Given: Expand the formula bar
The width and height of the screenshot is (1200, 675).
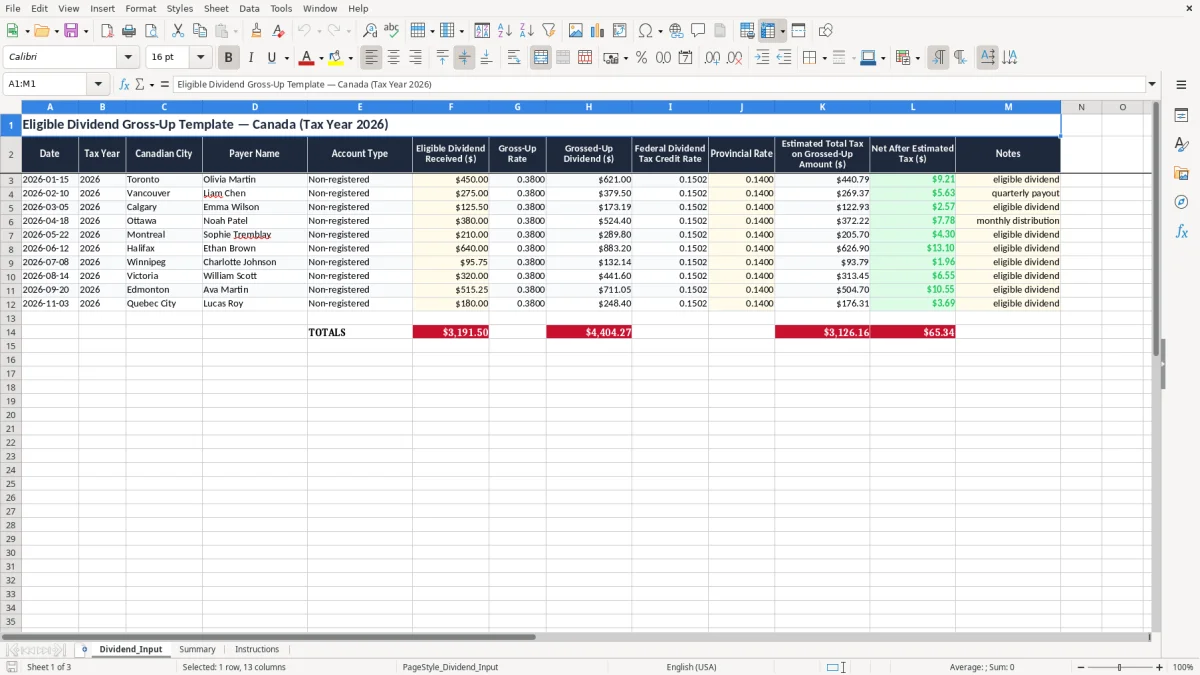Looking at the screenshot, I should pos(1152,84).
